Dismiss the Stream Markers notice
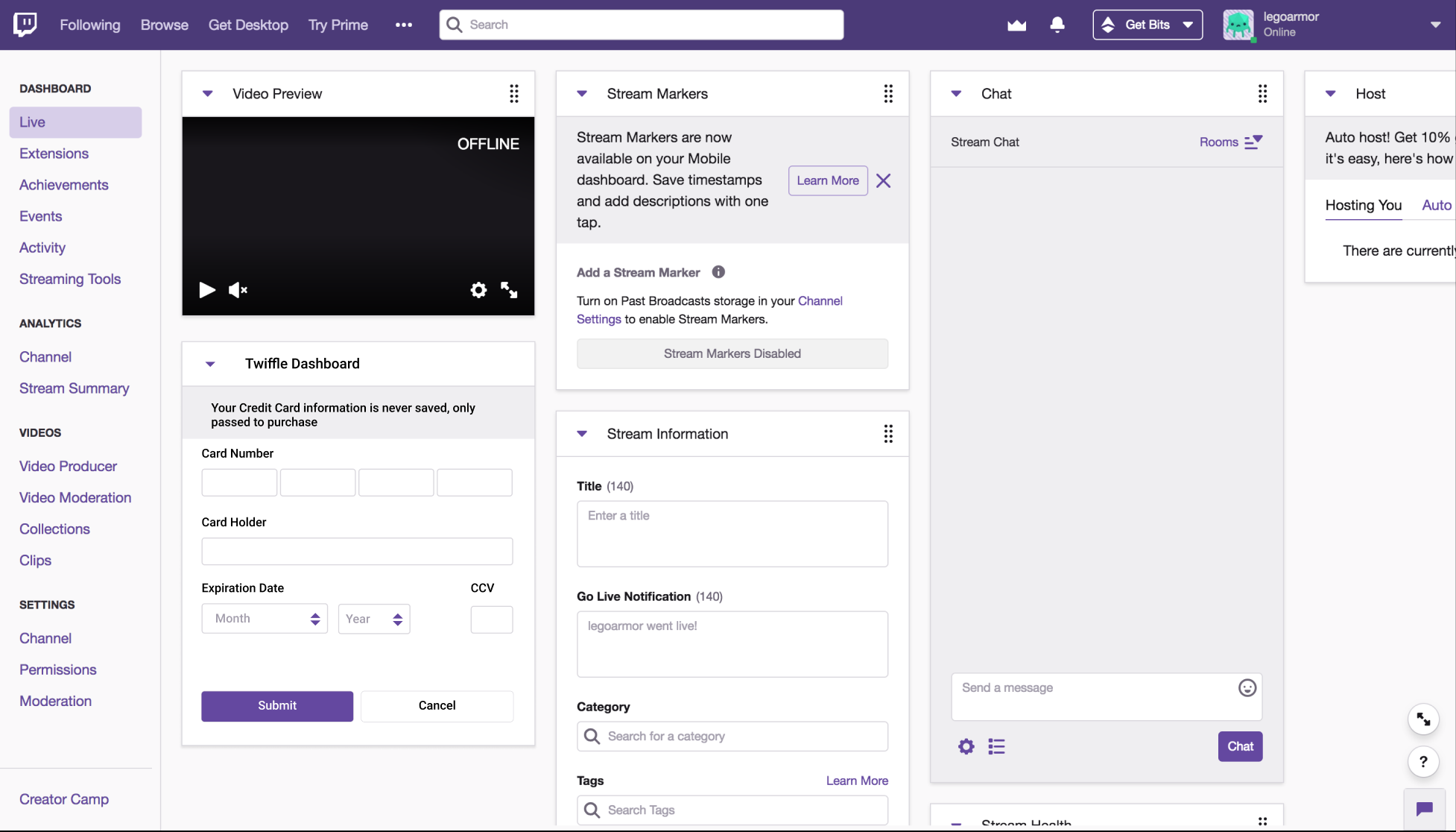Screen dimensions: 1456x832 [883, 180]
